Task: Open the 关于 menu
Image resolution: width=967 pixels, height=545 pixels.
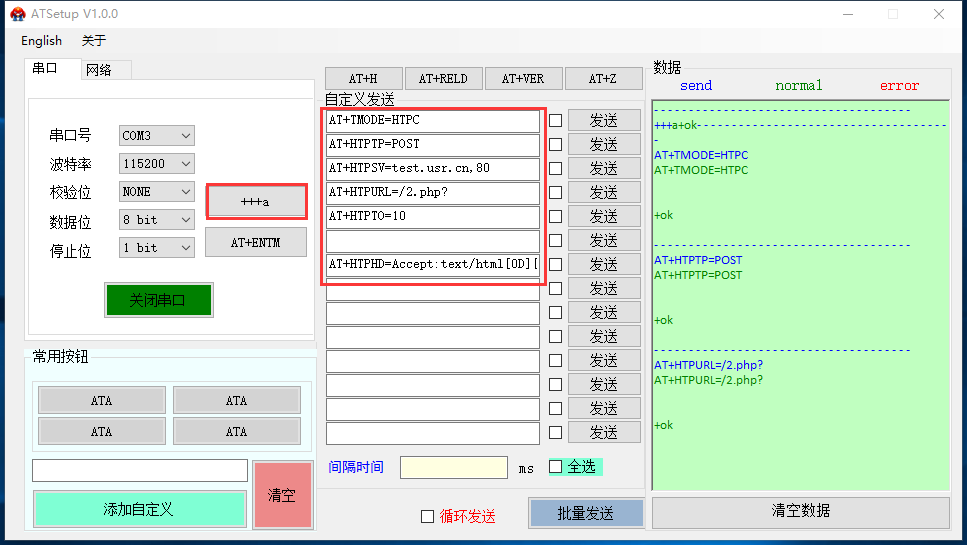Action: 93,41
